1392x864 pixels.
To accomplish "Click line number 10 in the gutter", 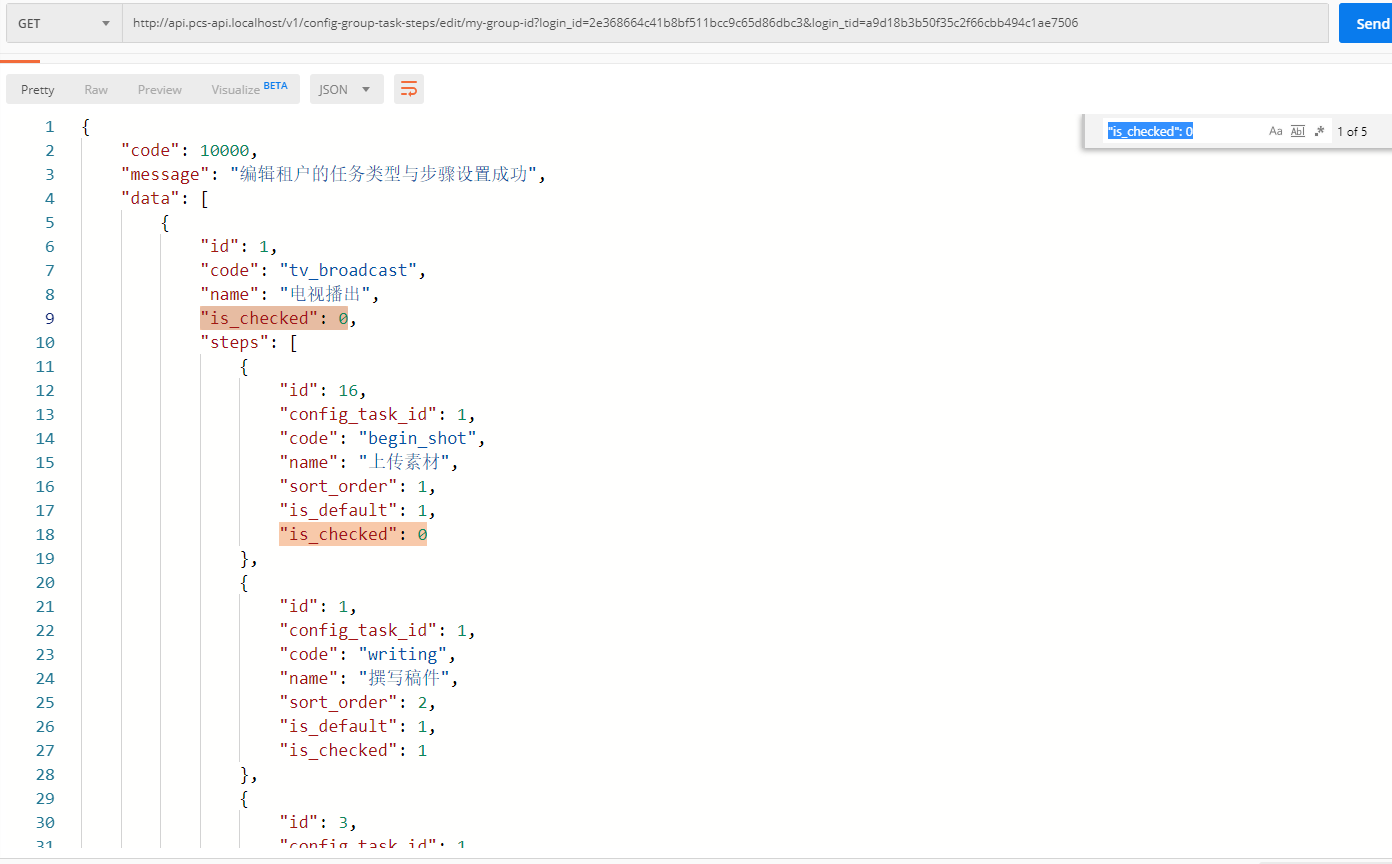I will pos(46,342).
